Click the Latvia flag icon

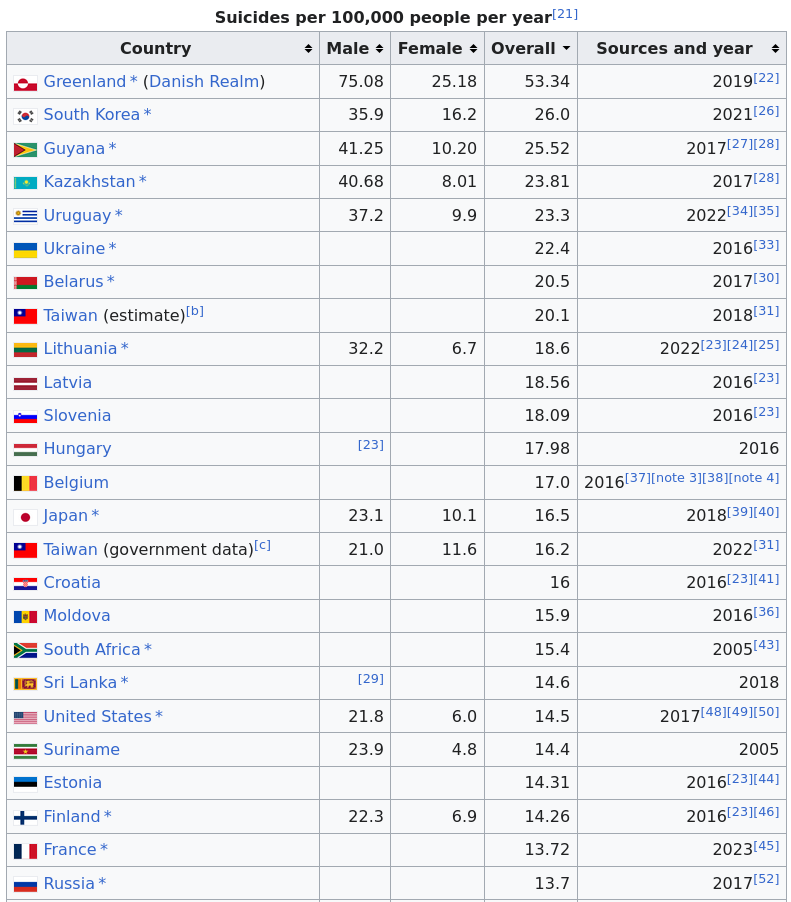point(25,384)
